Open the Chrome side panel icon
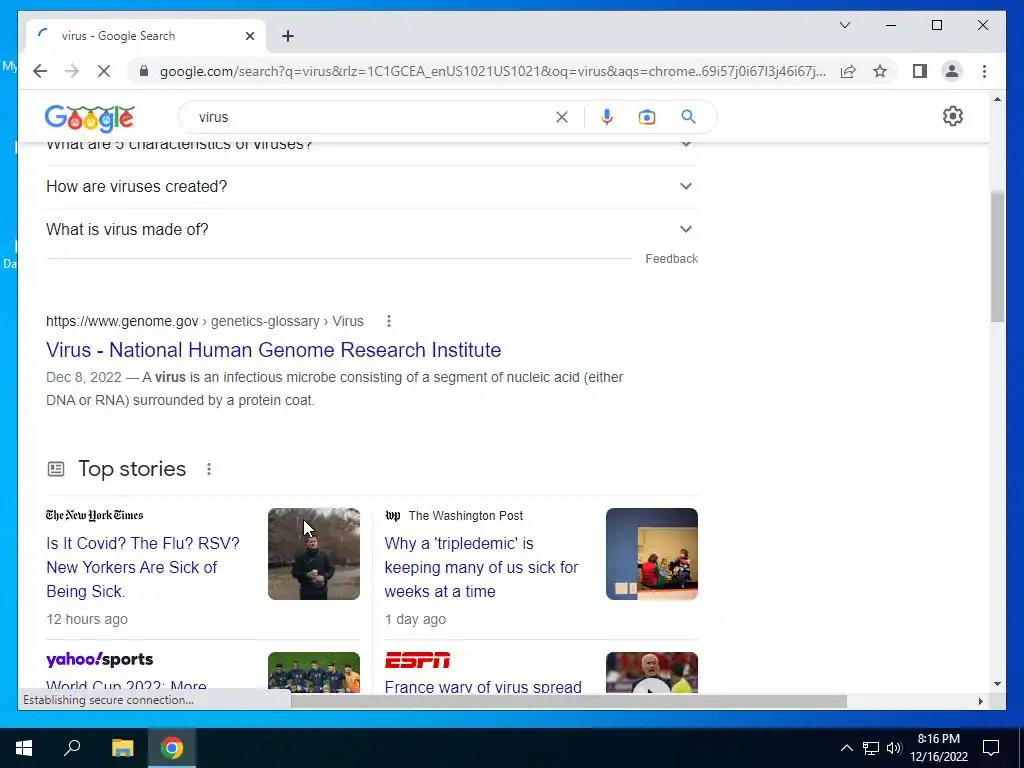This screenshot has height=768, width=1024. 920,71
